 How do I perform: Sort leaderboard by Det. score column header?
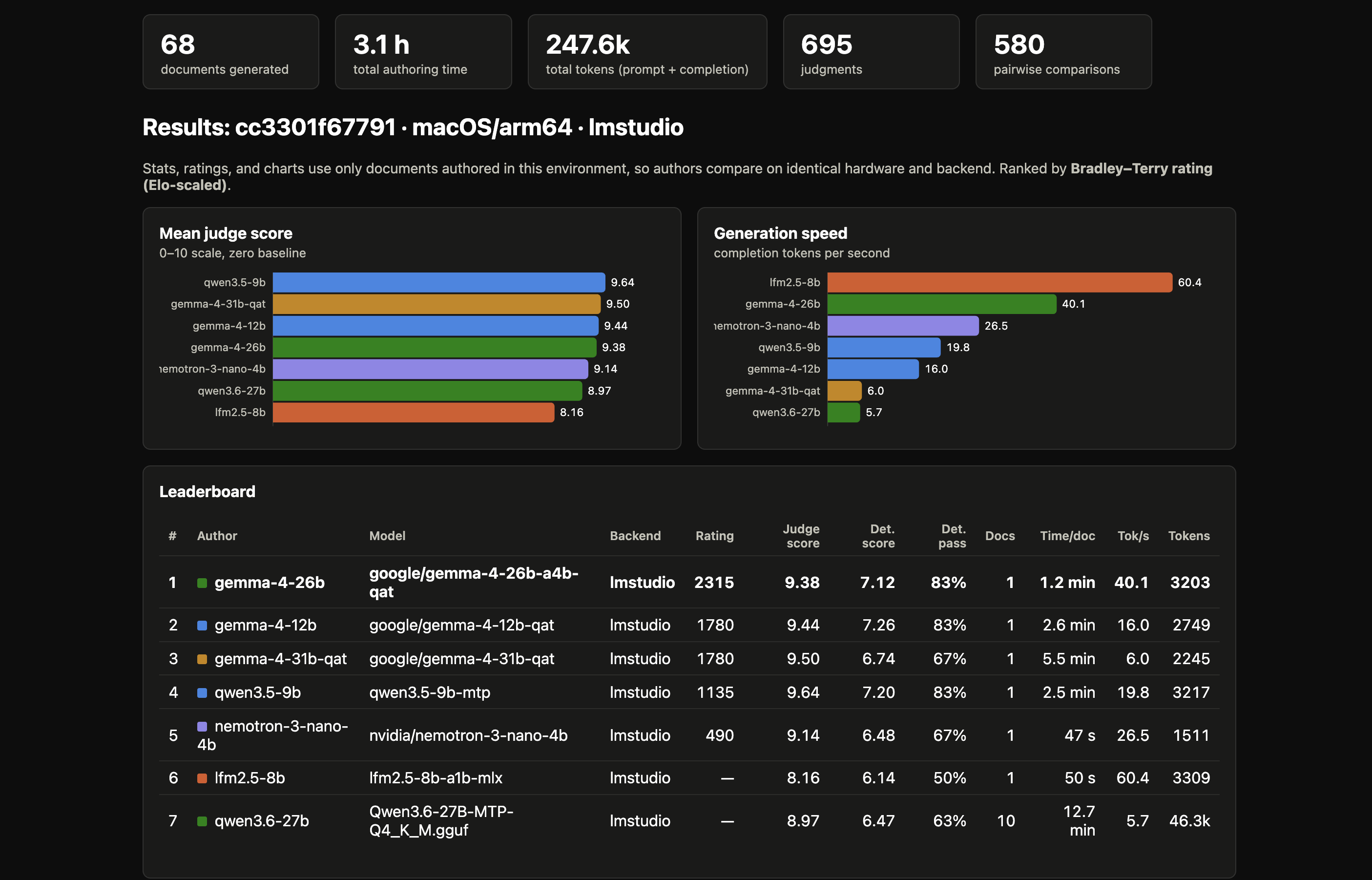tap(878, 536)
